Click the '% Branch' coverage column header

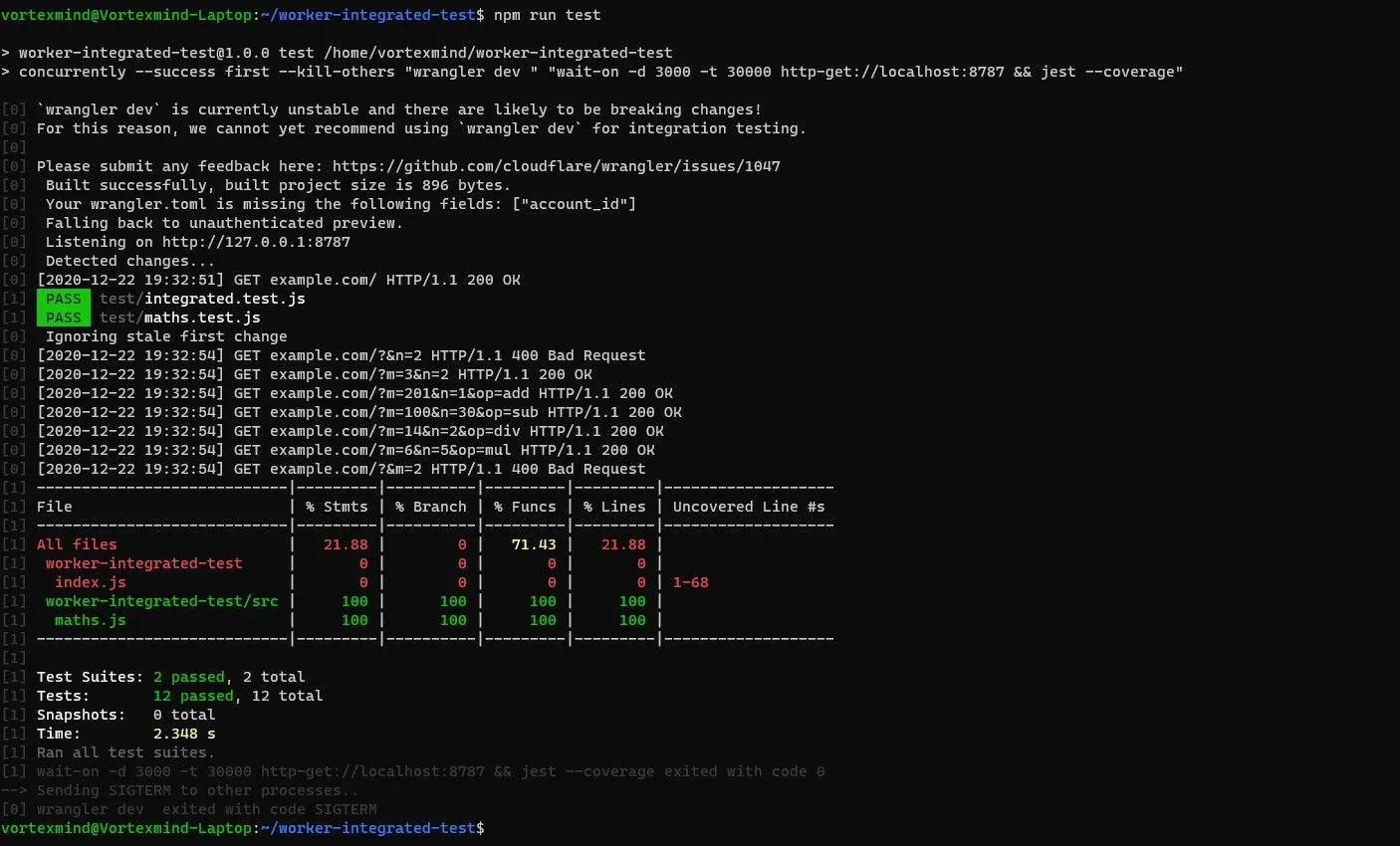[431, 507]
